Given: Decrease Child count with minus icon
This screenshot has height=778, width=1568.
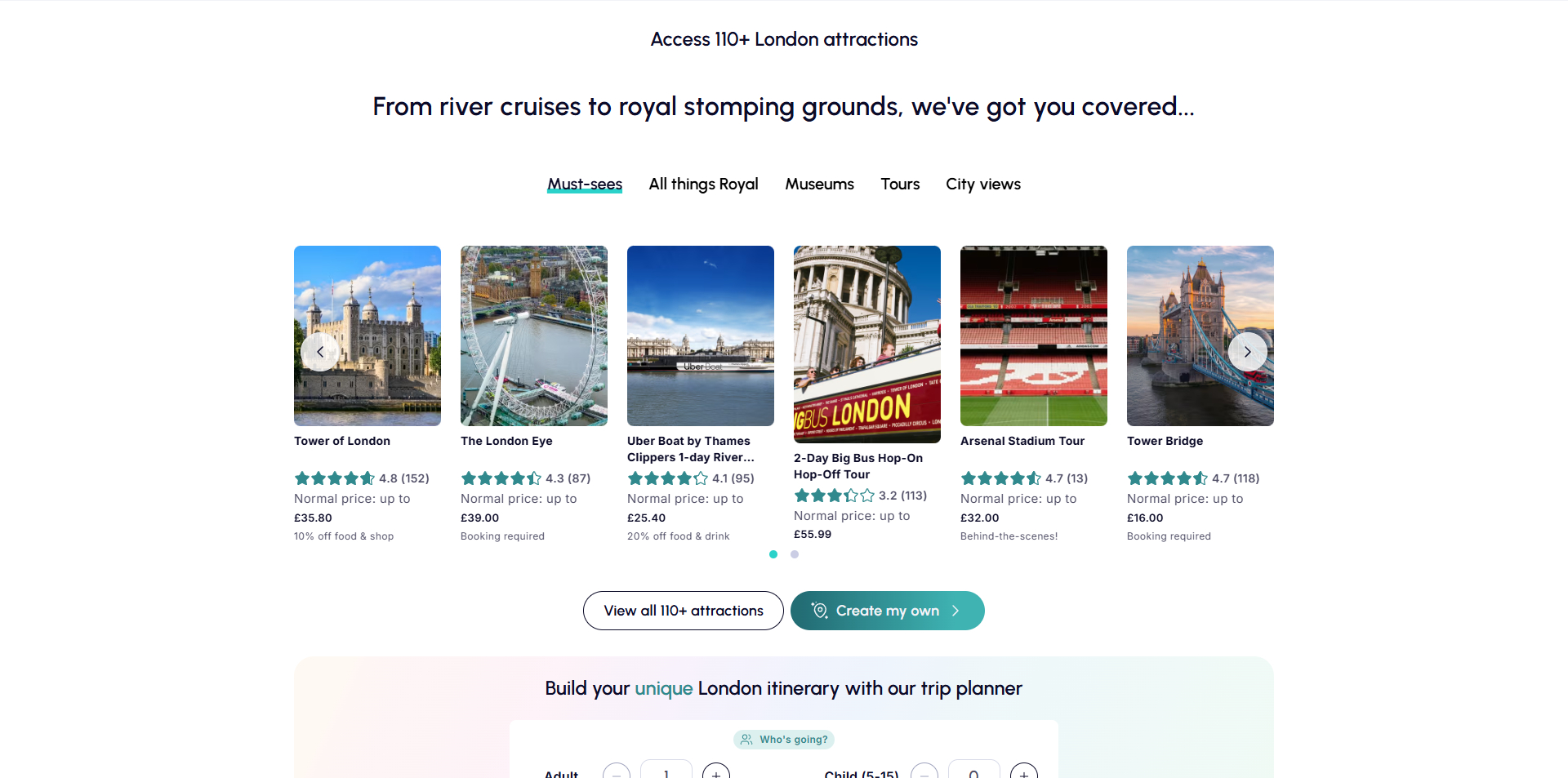Looking at the screenshot, I should pos(924,774).
